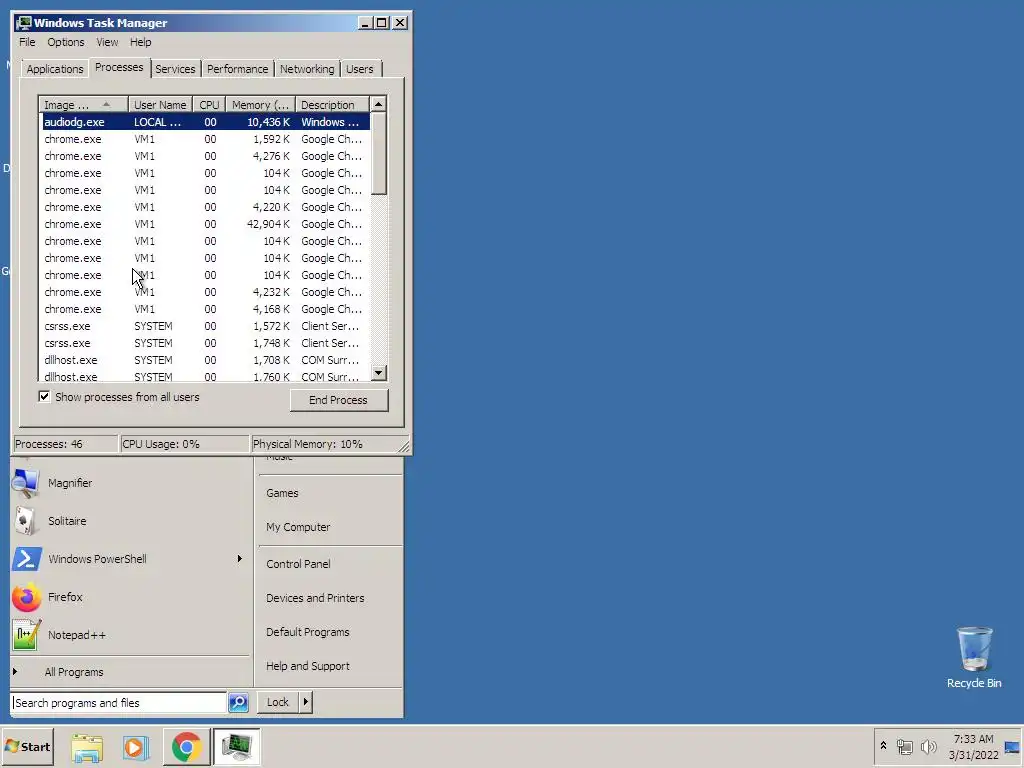Open the Windows PowerShell icon
Screen dimensions: 1024x768
27,559
